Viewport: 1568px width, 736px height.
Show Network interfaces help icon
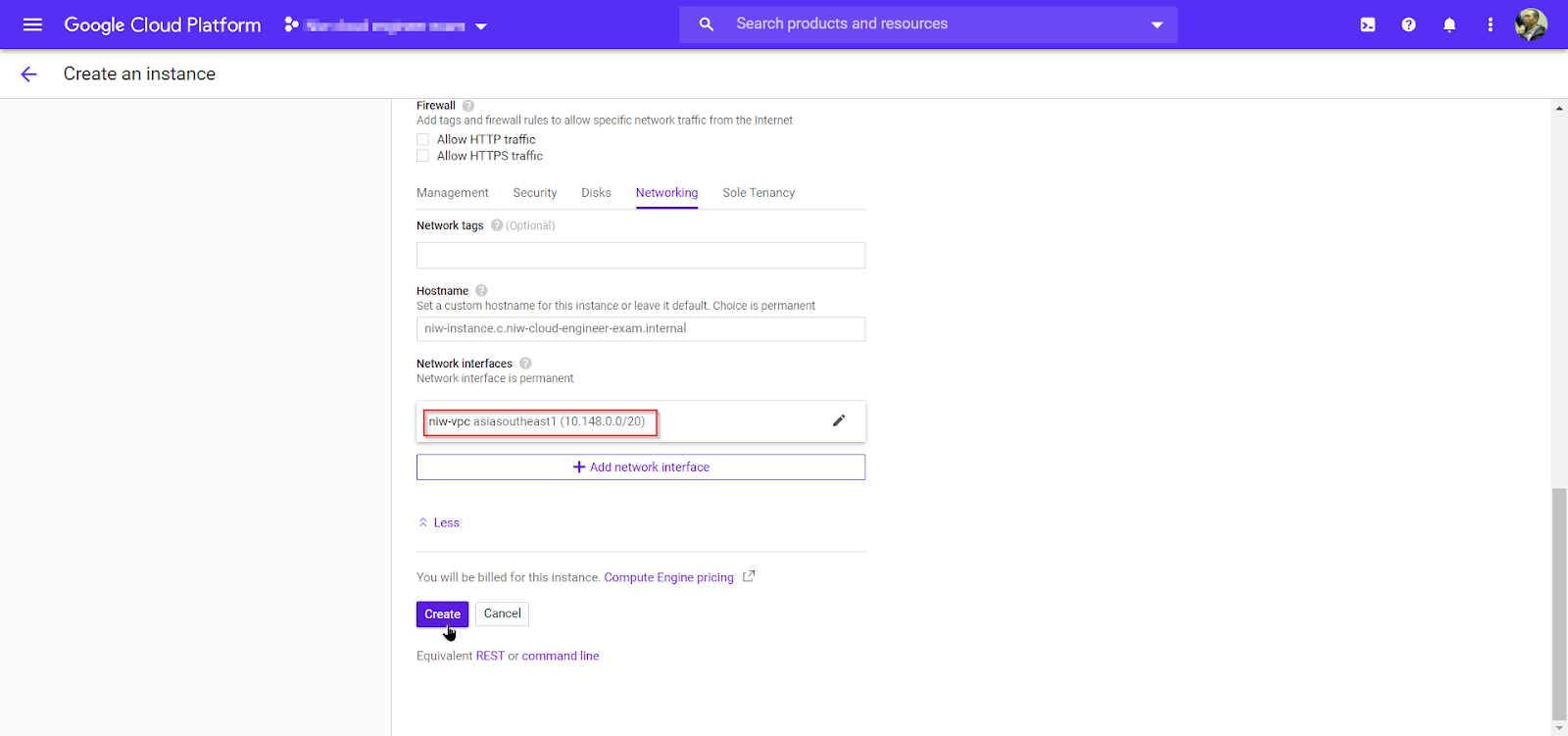[x=525, y=364]
